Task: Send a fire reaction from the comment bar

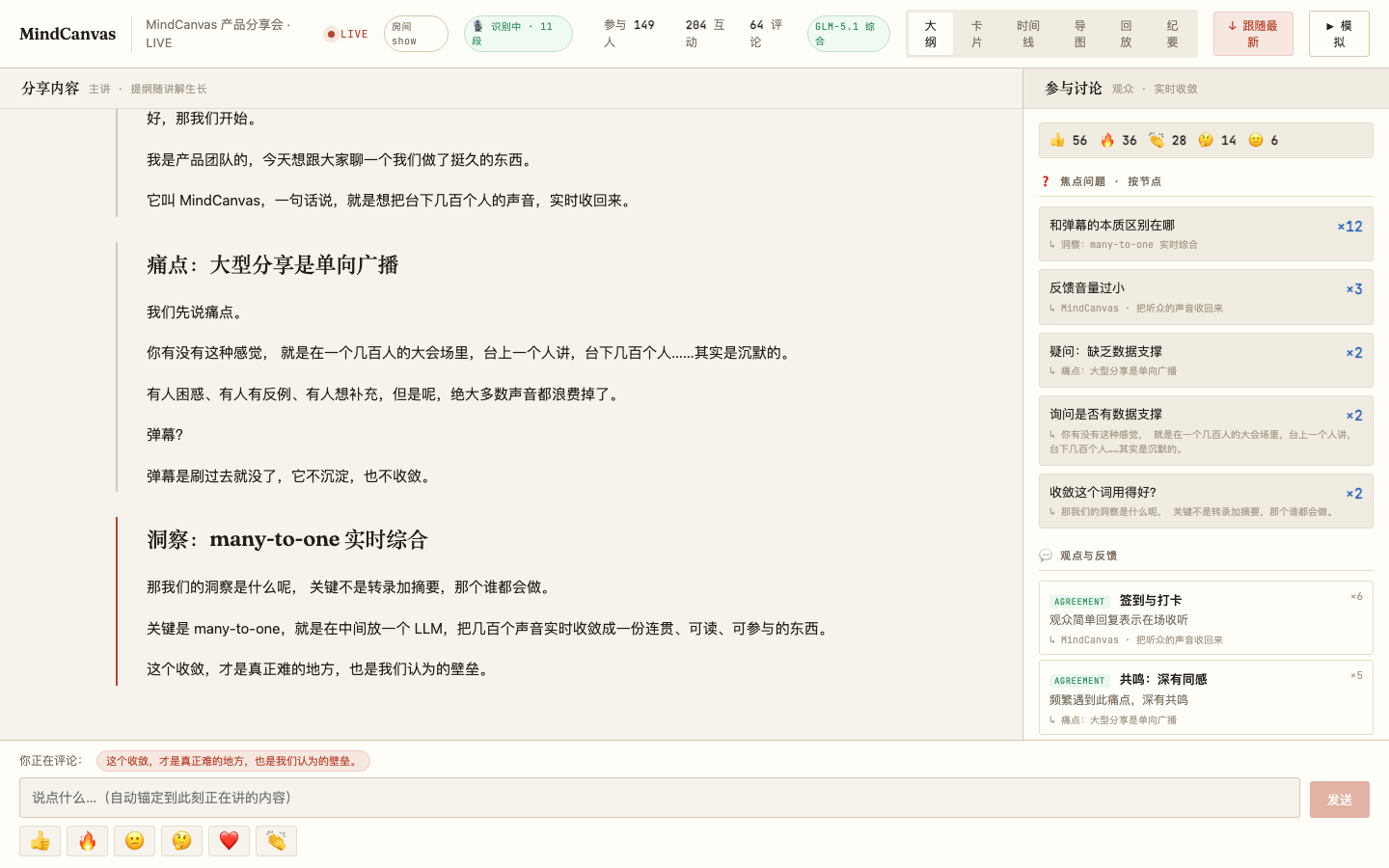Action: coord(88,841)
